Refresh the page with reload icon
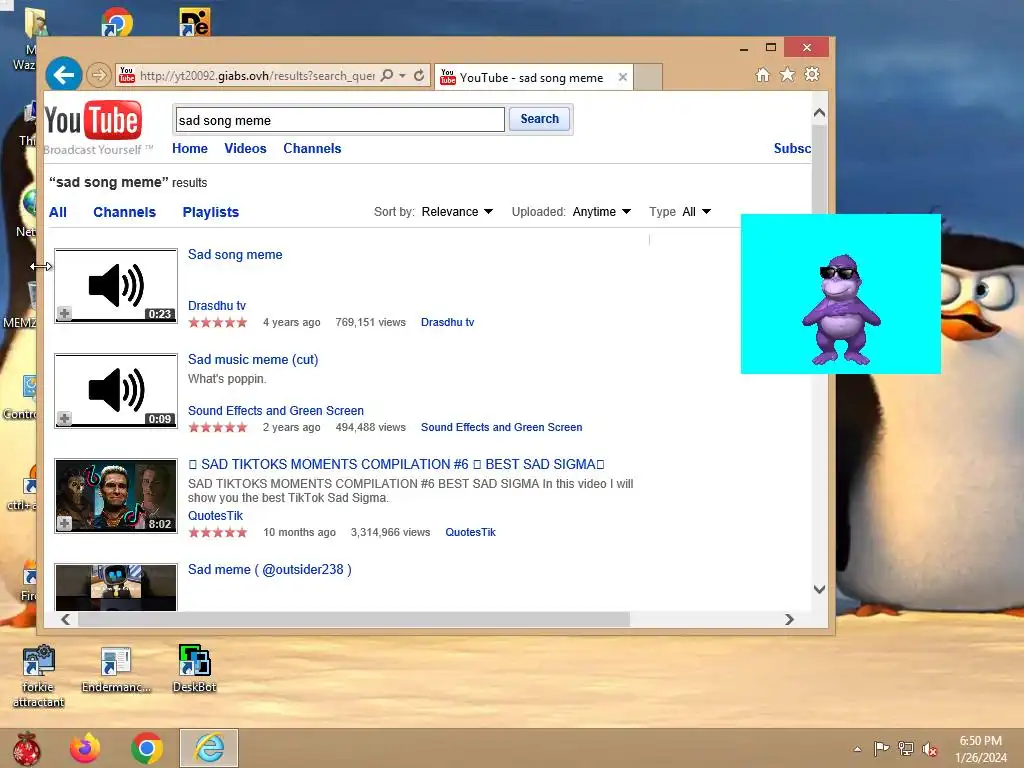Screen dimensions: 1024x768 419,75
